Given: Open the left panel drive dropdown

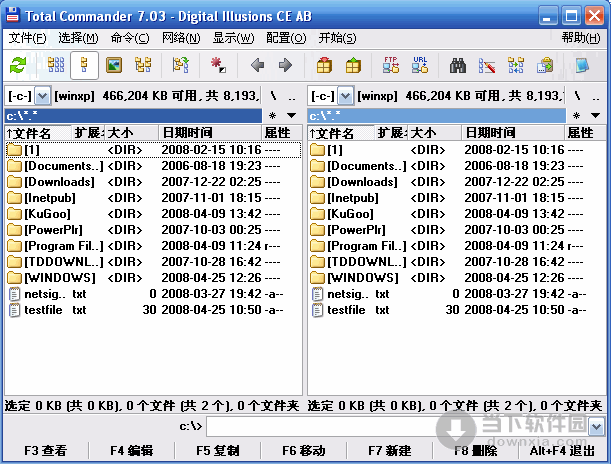Looking at the screenshot, I should click(x=43, y=96).
